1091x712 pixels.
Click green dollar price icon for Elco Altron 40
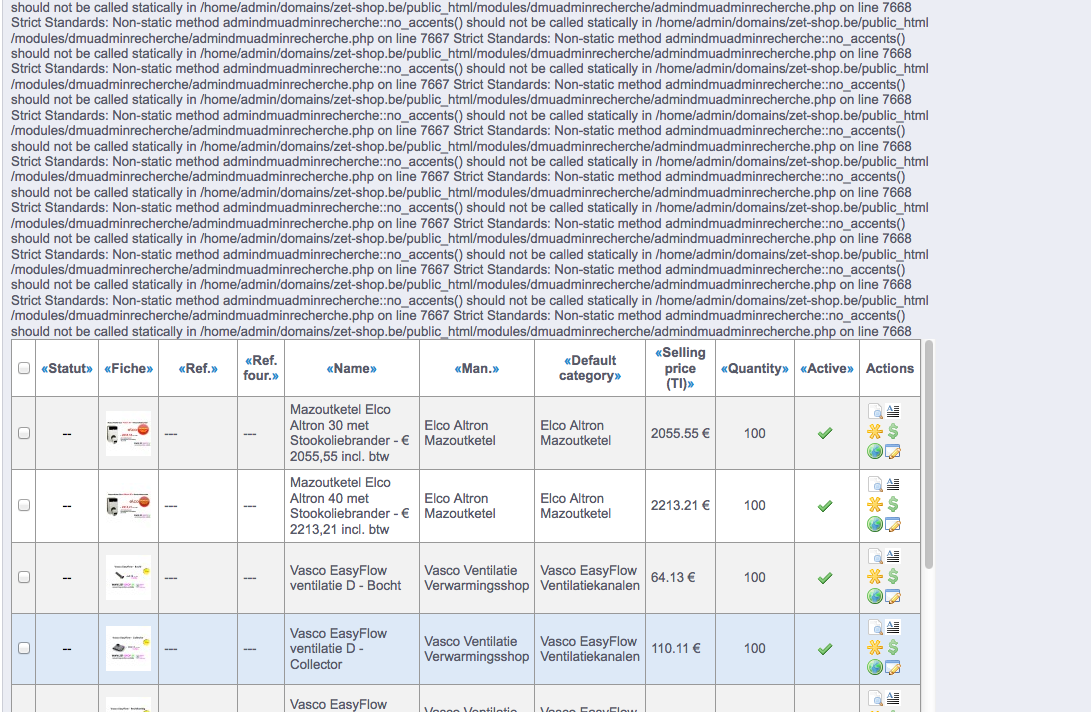[x=893, y=504]
